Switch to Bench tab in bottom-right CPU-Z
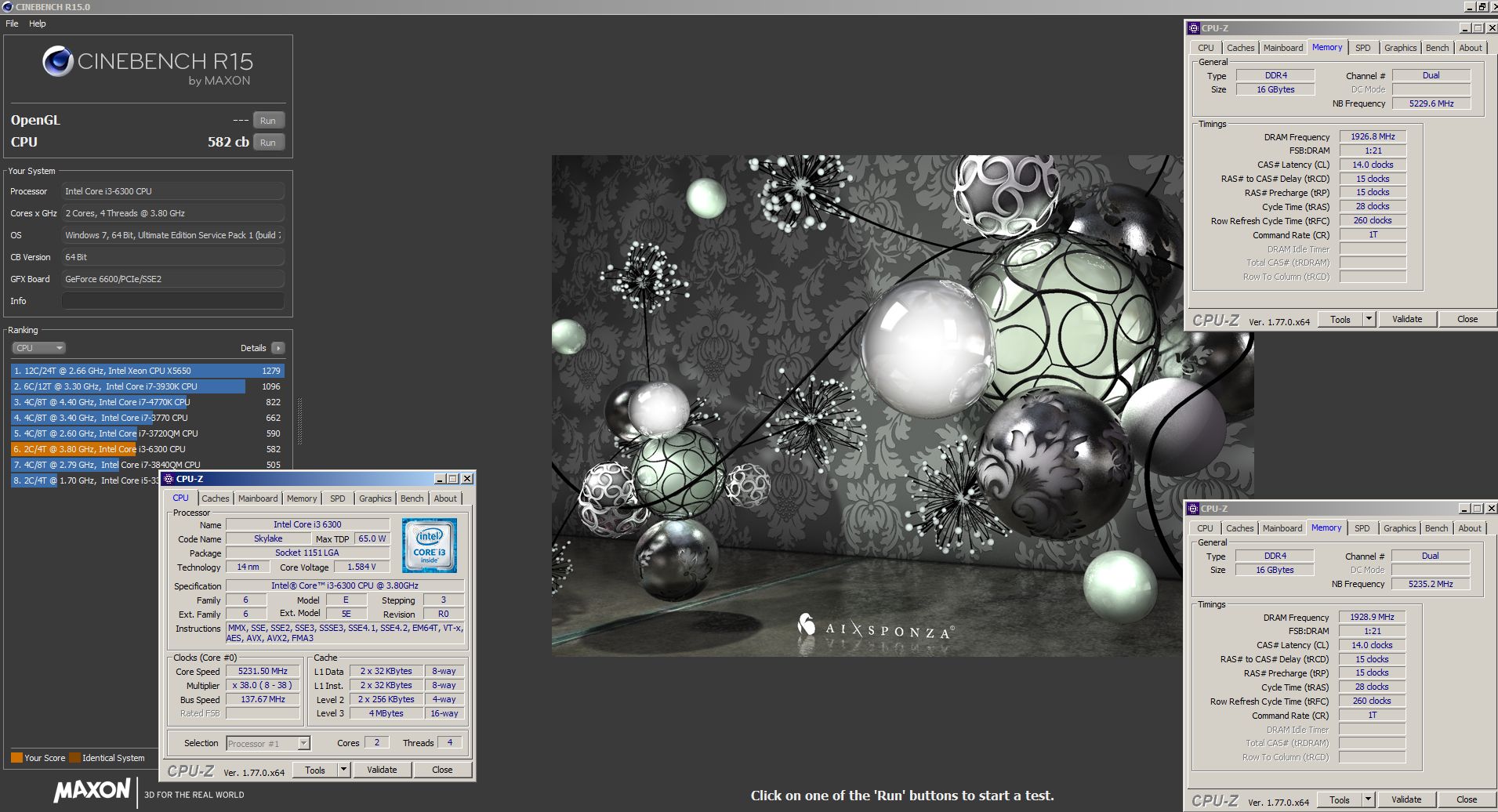The width and height of the screenshot is (1498, 812). click(x=1437, y=528)
